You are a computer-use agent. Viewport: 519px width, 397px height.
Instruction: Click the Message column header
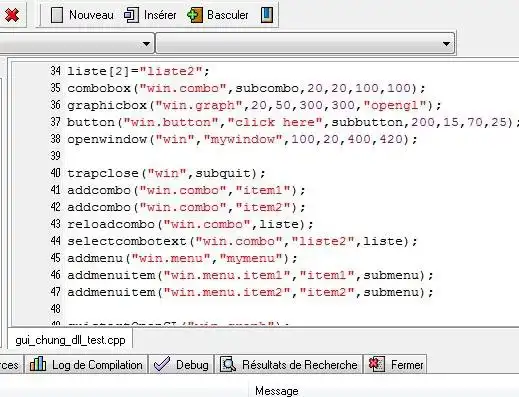point(277,391)
